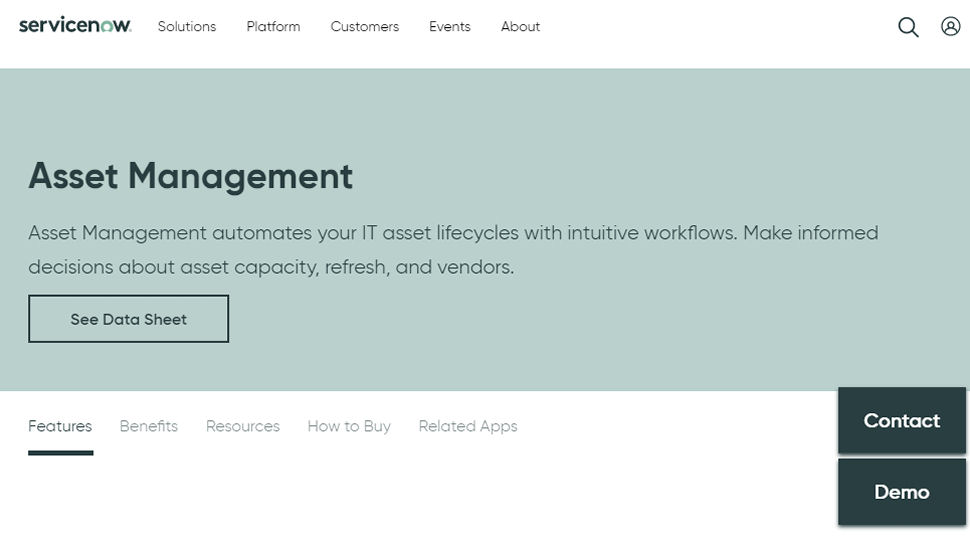Image resolution: width=970 pixels, height=545 pixels.
Task: Click the ServiceNow logo
Action: coord(75,25)
